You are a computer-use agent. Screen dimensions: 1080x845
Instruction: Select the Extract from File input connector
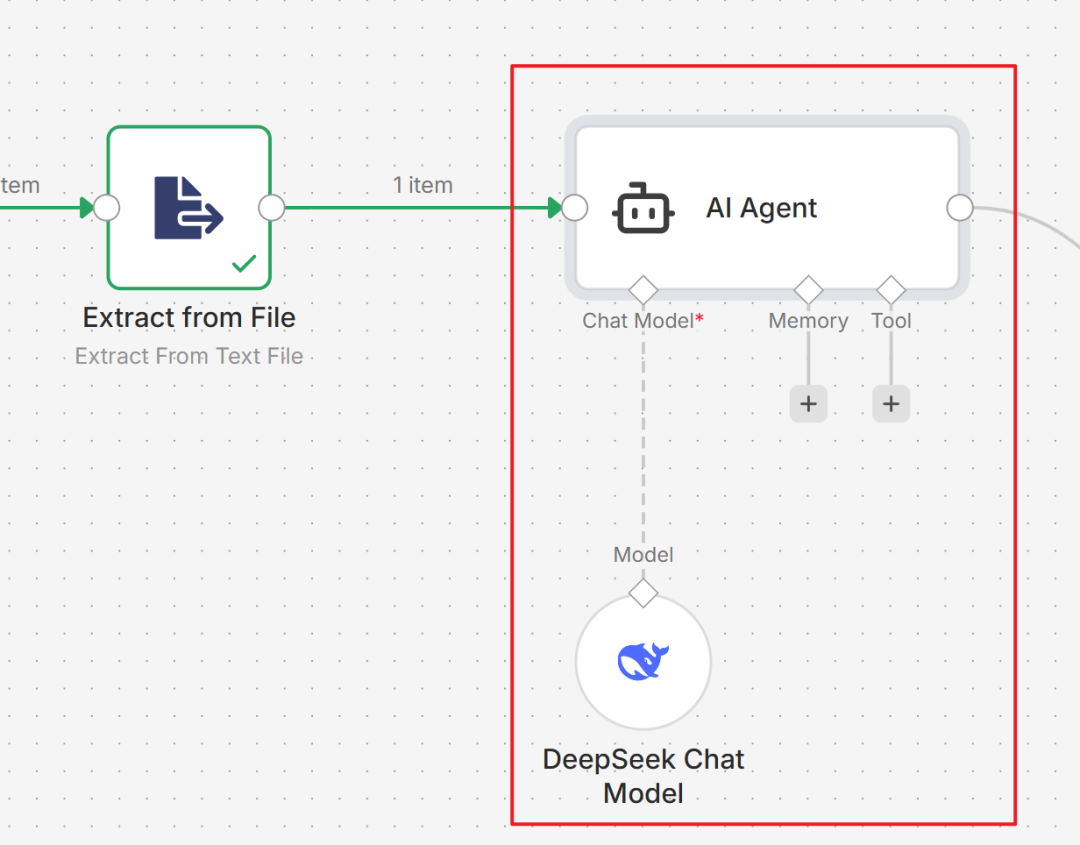pyautogui.click(x=106, y=208)
